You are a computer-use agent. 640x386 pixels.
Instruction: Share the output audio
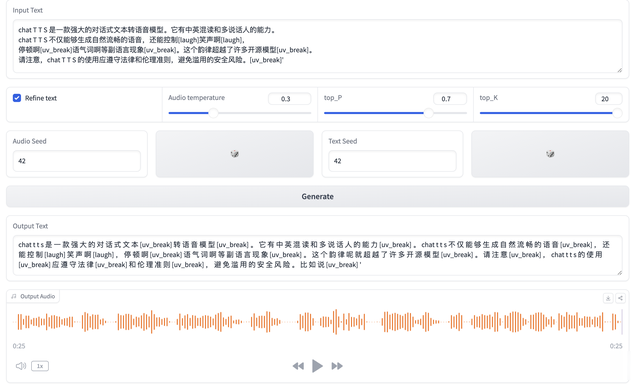pos(620,298)
